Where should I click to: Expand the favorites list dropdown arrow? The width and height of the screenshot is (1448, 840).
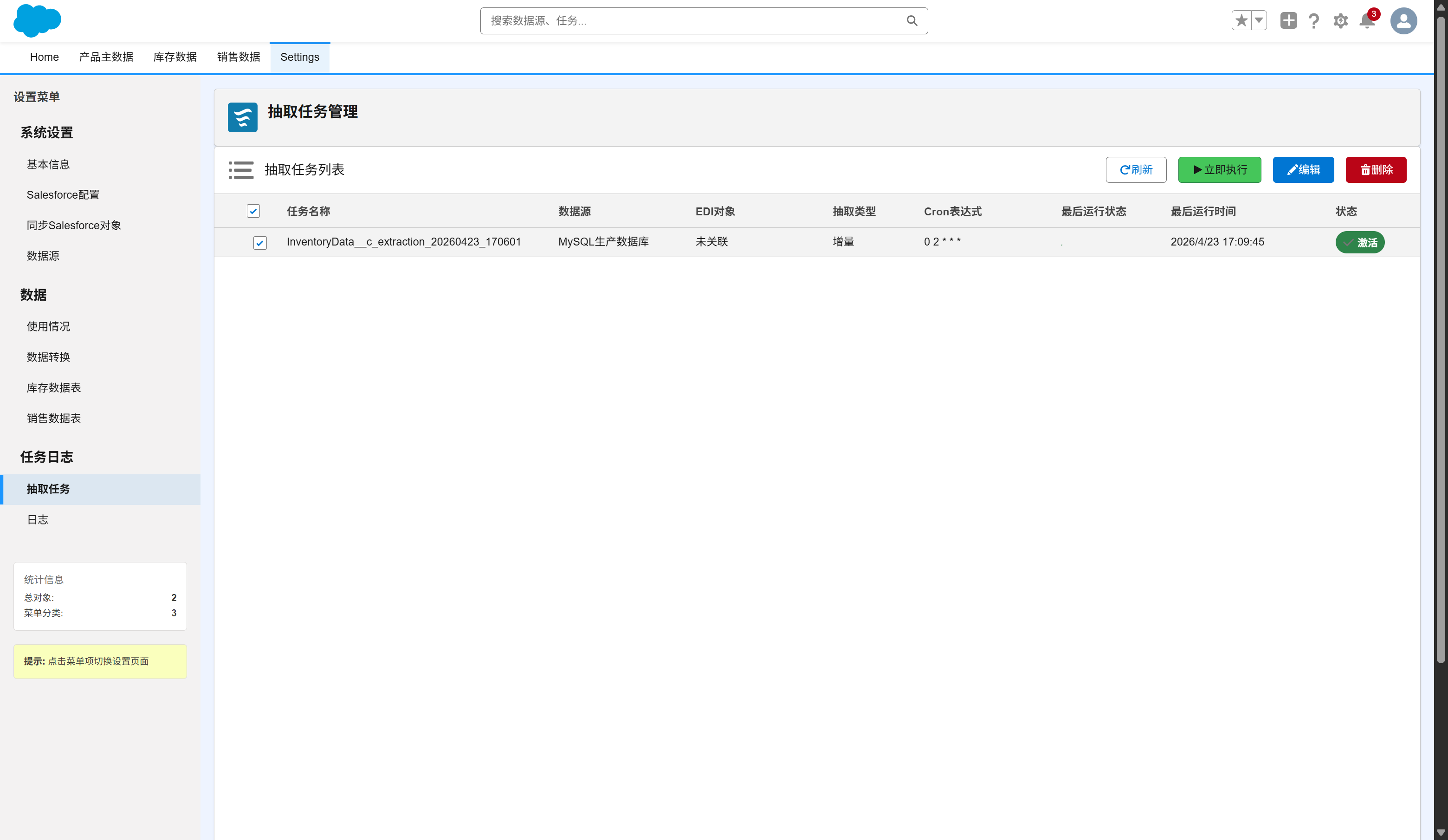click(1259, 21)
